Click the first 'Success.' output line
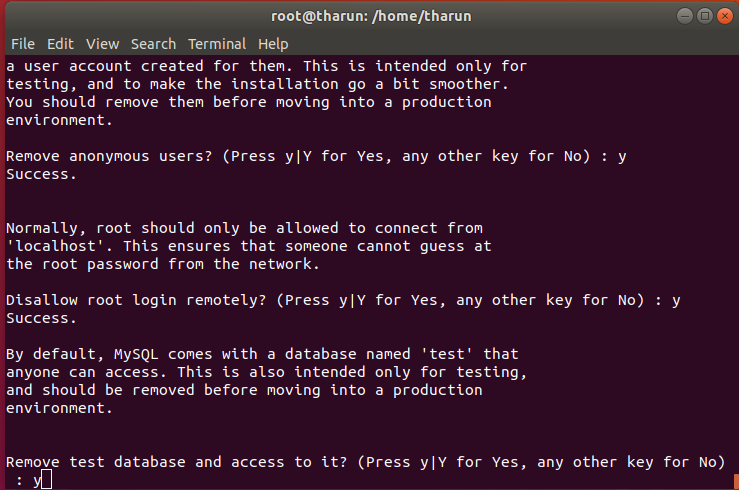Screen dimensions: 739x490 coord(40,174)
